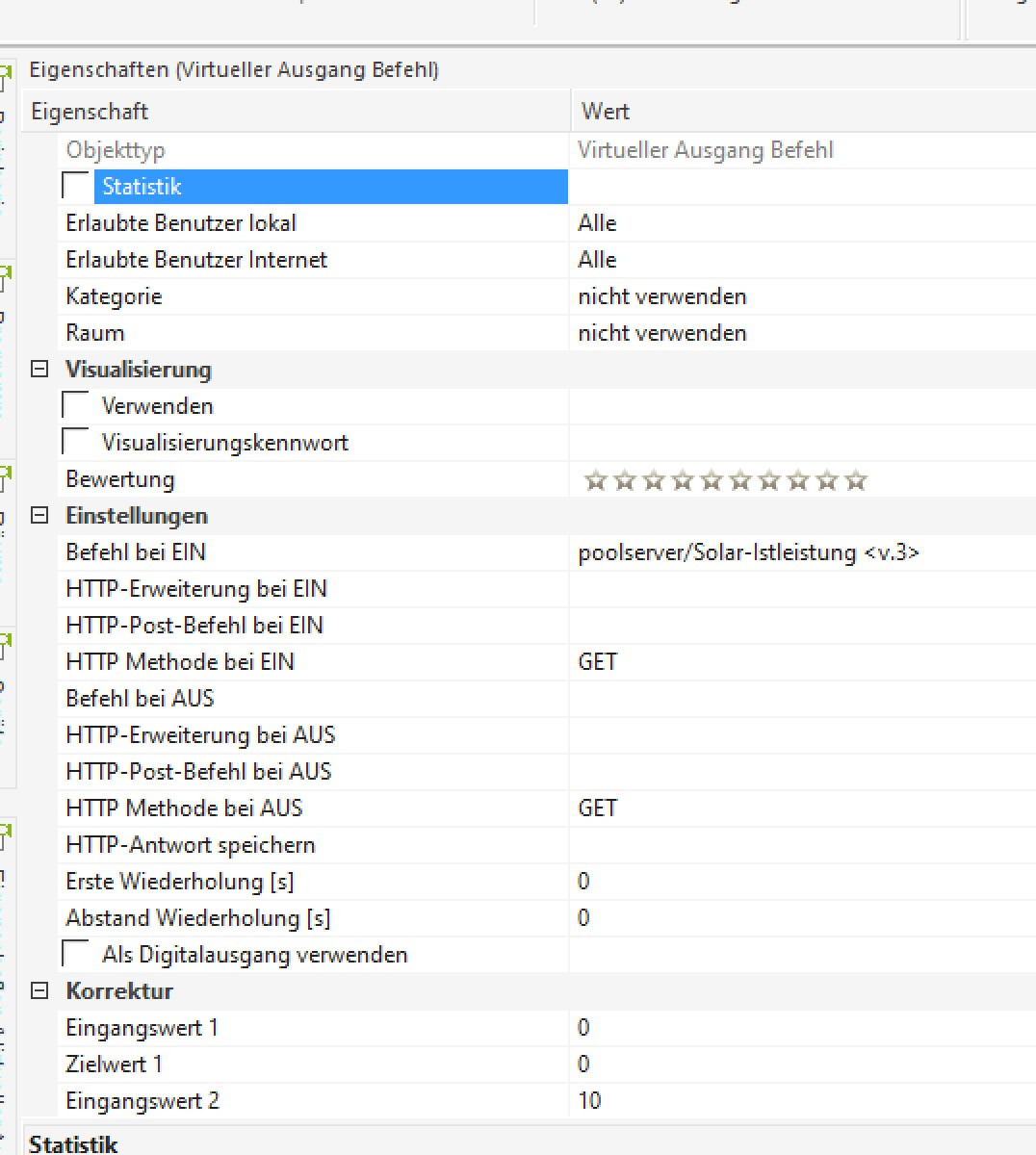Click the fifth star in Bewertung

coord(712,480)
